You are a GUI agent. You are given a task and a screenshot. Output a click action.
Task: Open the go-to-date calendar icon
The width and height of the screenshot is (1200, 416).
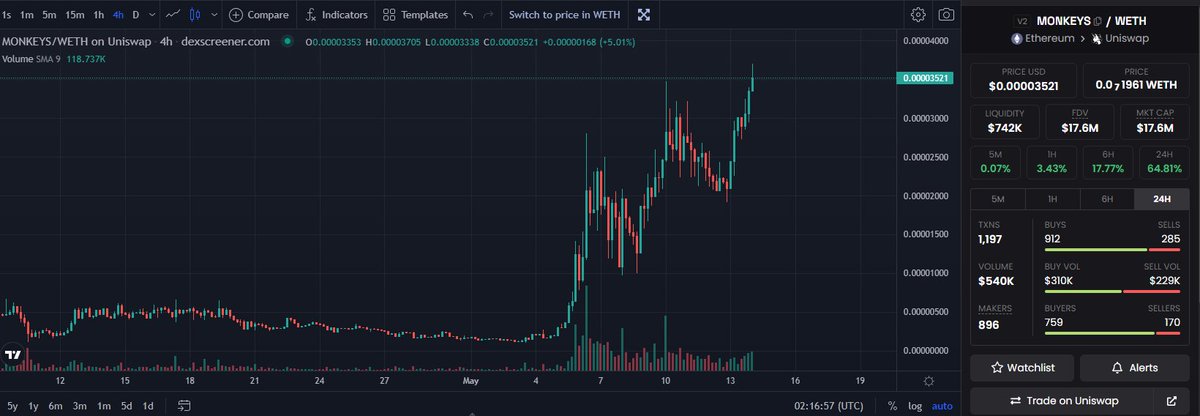(184, 406)
